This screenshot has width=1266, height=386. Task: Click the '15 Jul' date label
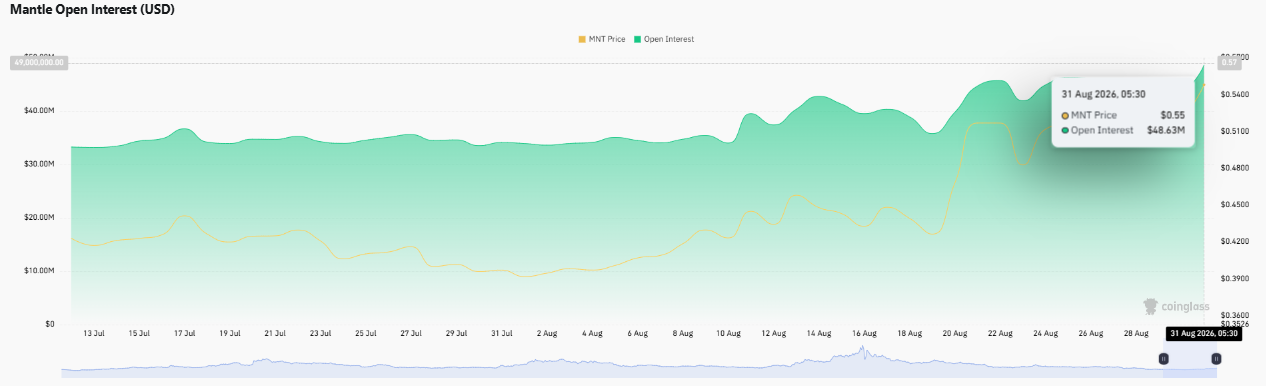coord(140,332)
